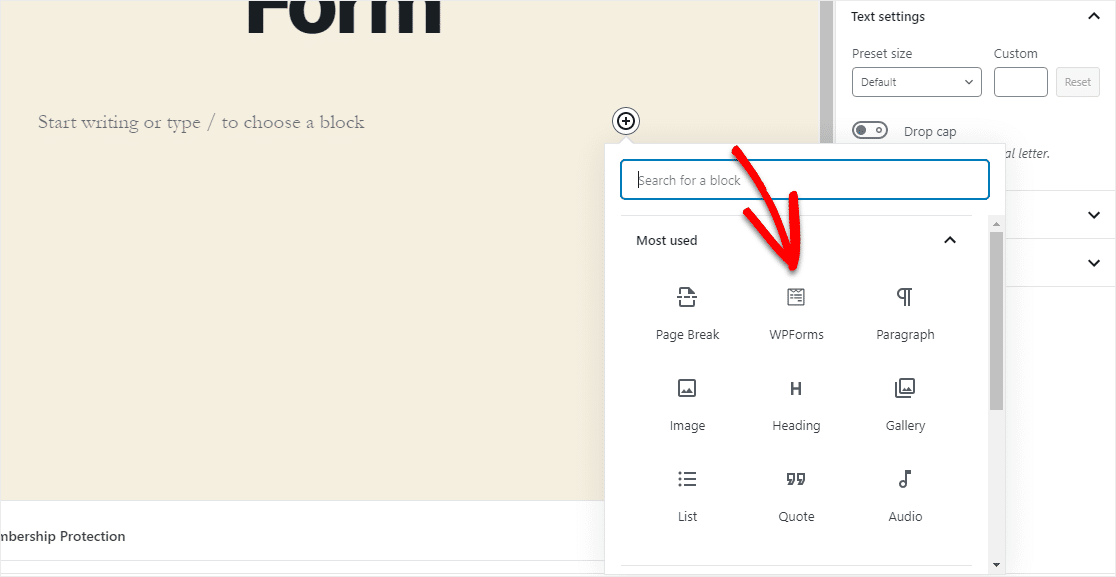The height and width of the screenshot is (577, 1116).
Task: Collapse the Text settings panel
Action: pos(1094,16)
